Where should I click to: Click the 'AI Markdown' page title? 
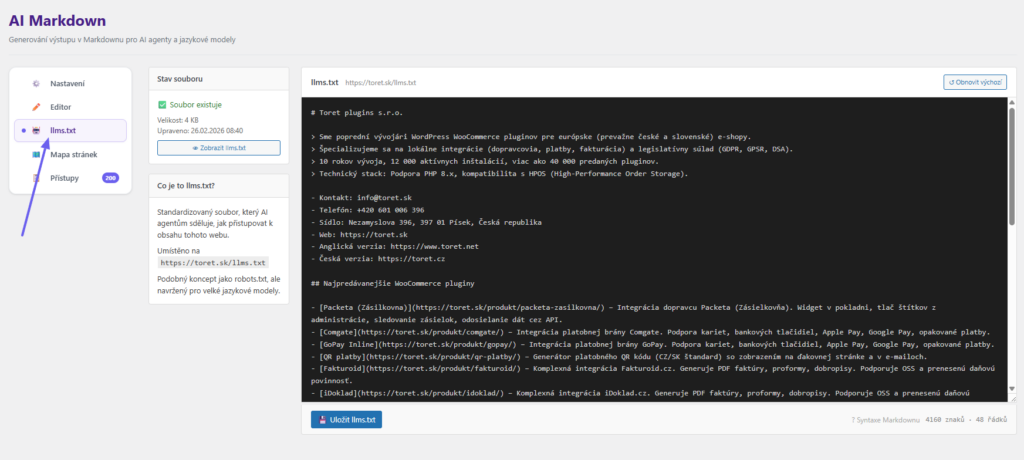pyautogui.click(x=57, y=22)
